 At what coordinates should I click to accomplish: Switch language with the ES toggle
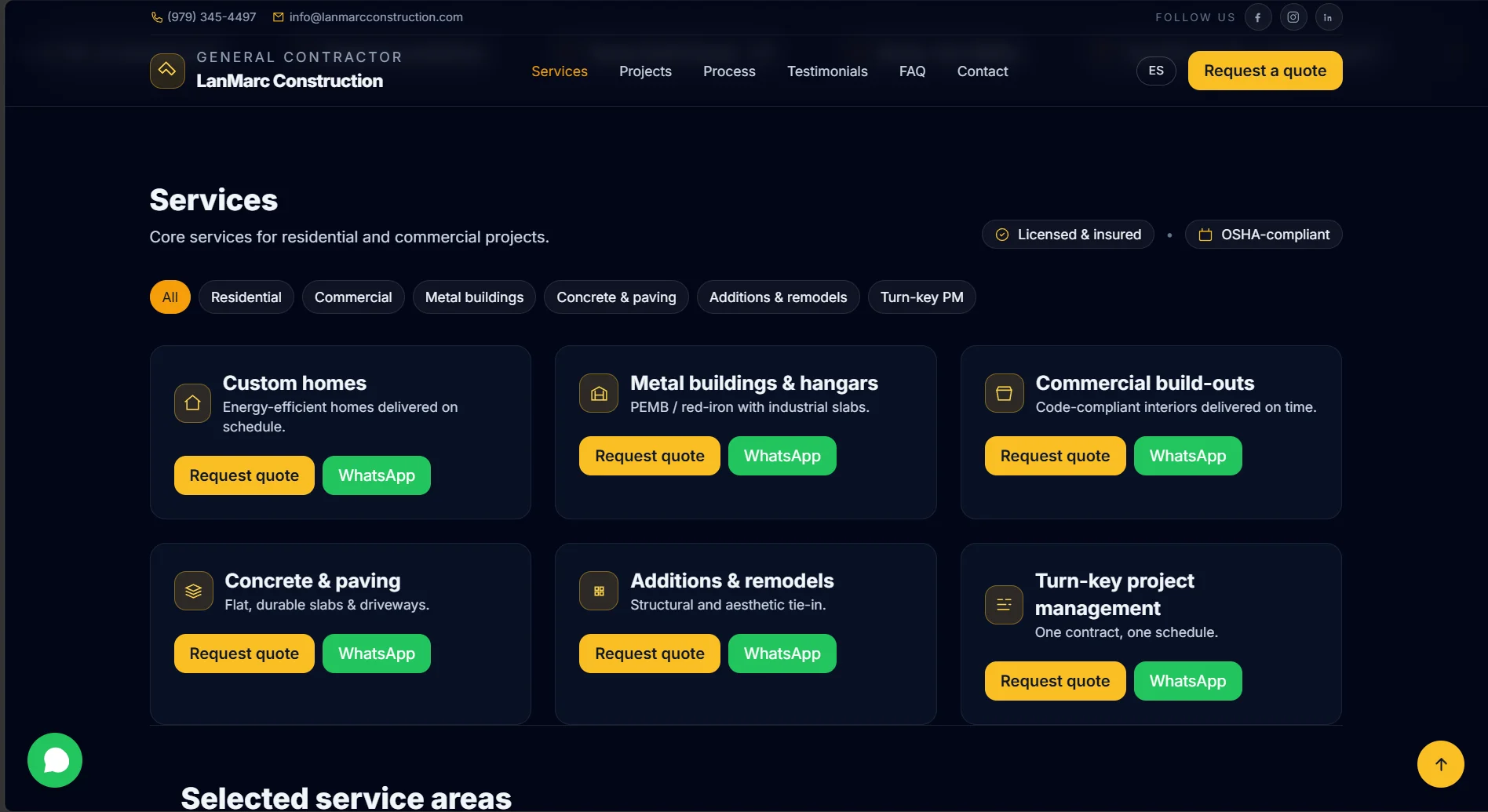click(1155, 71)
